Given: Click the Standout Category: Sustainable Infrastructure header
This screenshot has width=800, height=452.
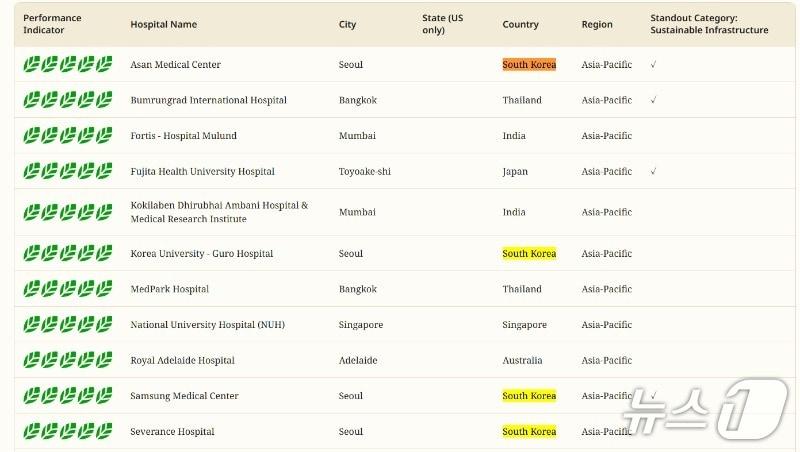Looking at the screenshot, I should (x=709, y=24).
